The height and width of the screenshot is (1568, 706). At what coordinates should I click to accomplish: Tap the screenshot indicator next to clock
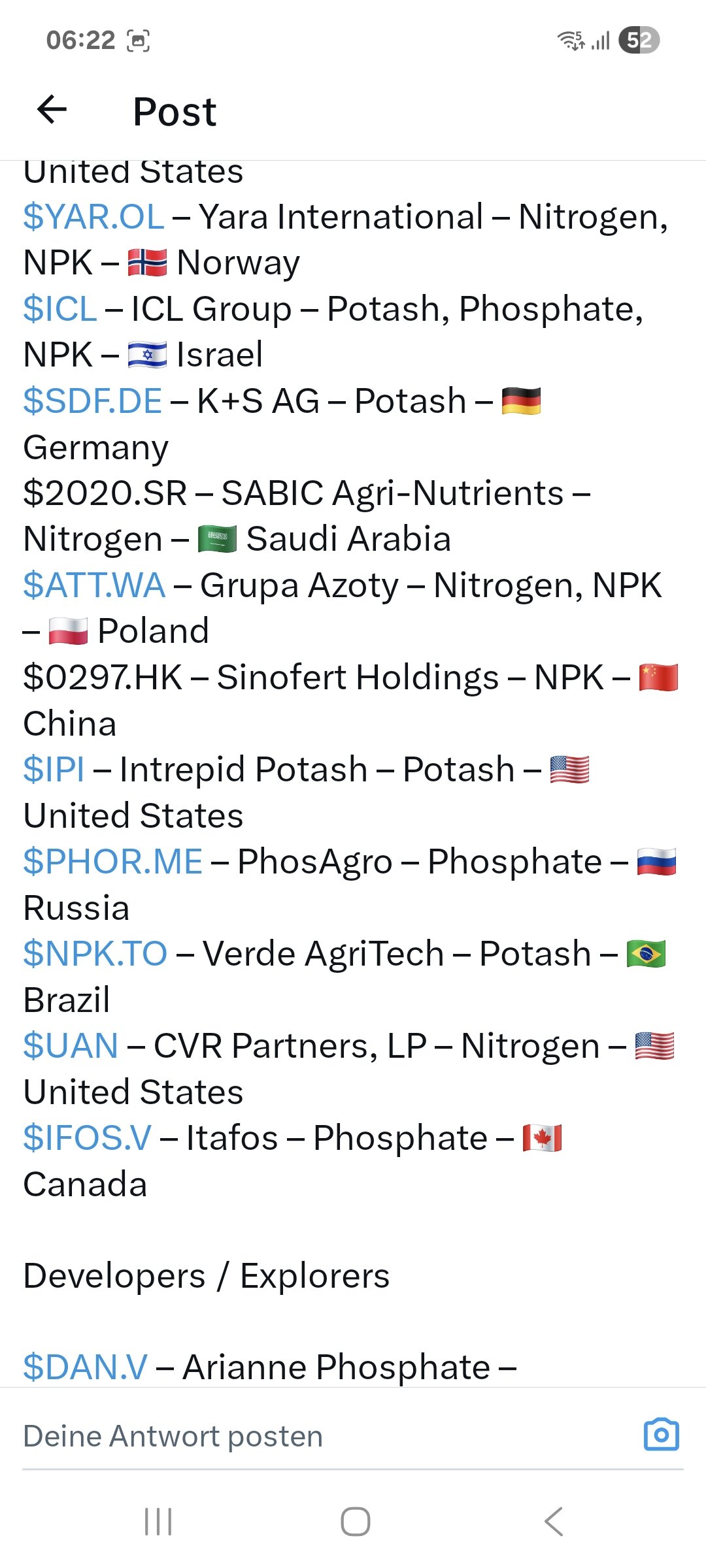(x=138, y=41)
